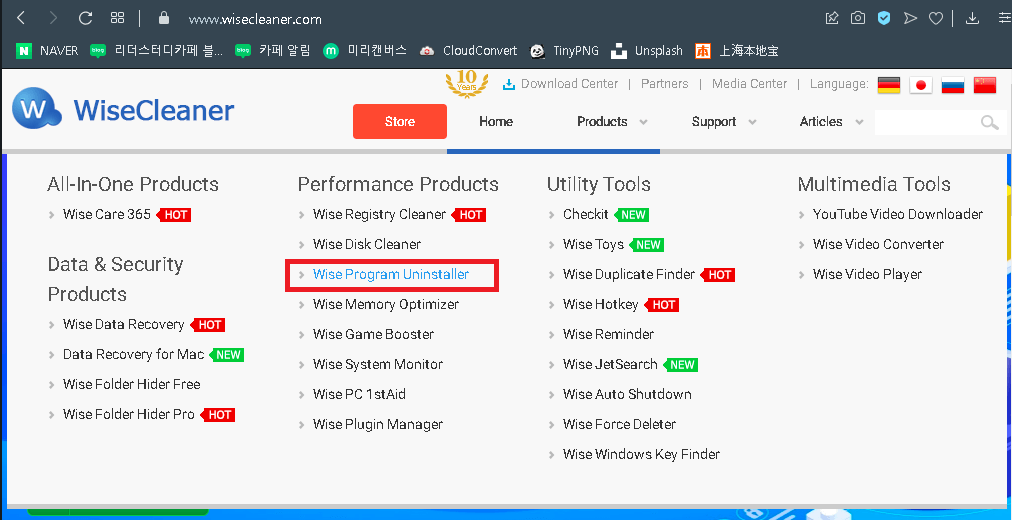Open Wise Folder Hider Free
1012x520 pixels.
132,385
